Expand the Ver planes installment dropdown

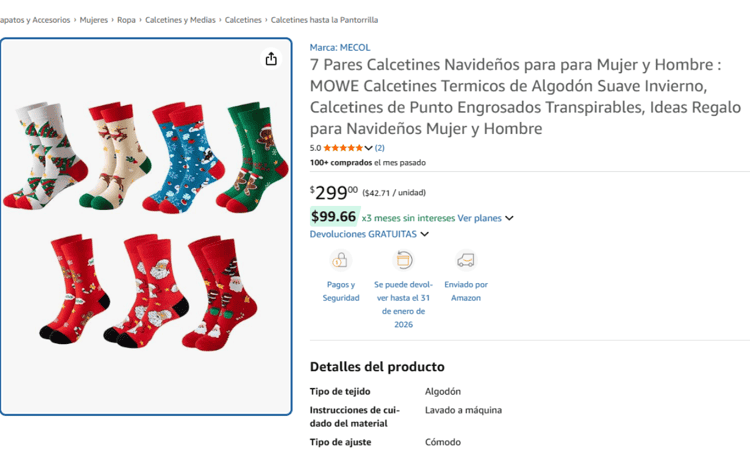pos(509,218)
